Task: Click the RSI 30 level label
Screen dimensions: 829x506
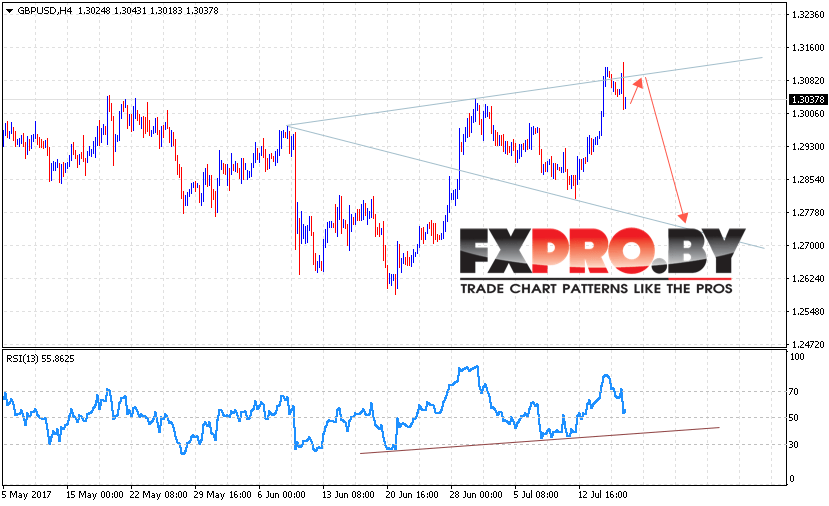Action: [794, 445]
